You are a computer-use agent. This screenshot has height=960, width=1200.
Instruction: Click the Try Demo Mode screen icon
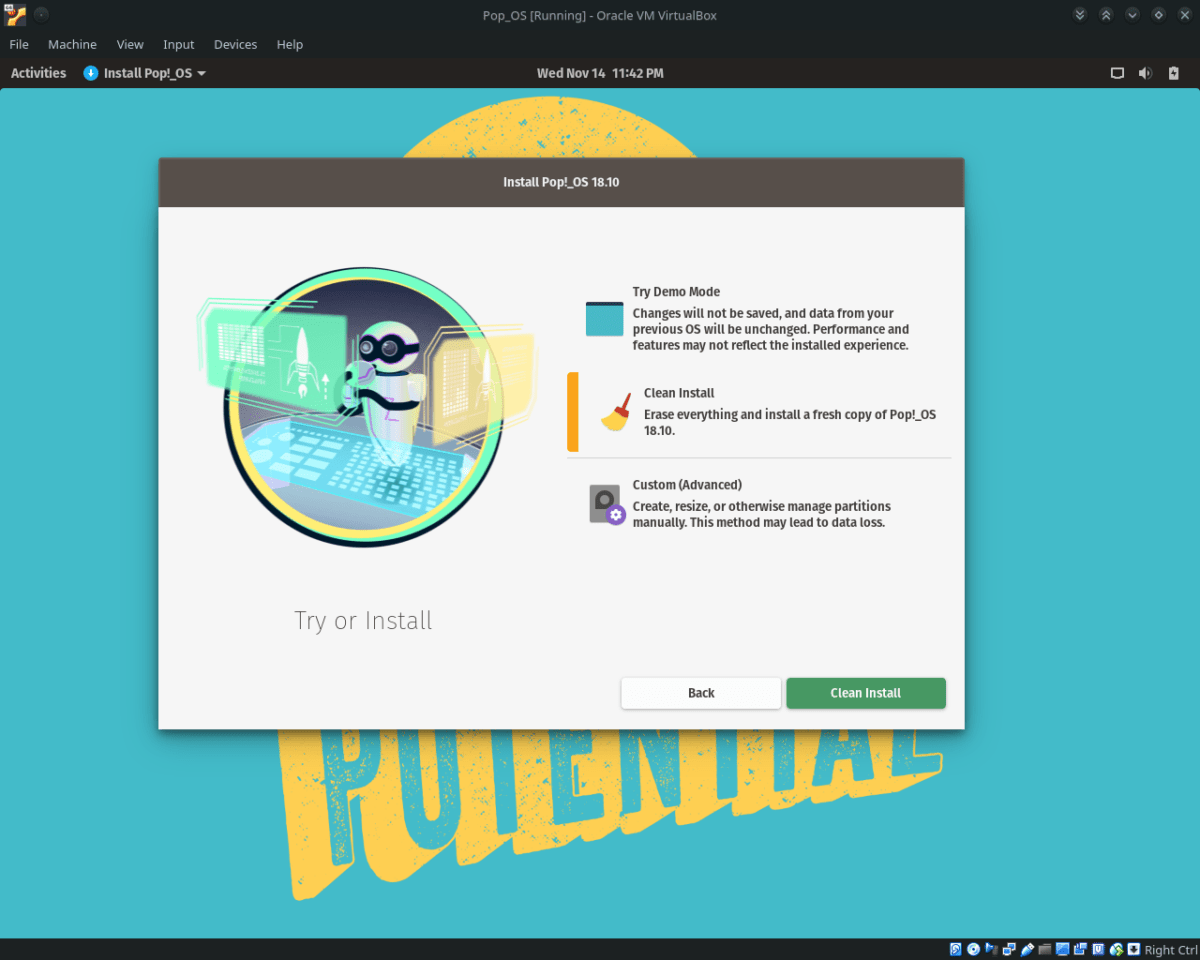point(604,319)
